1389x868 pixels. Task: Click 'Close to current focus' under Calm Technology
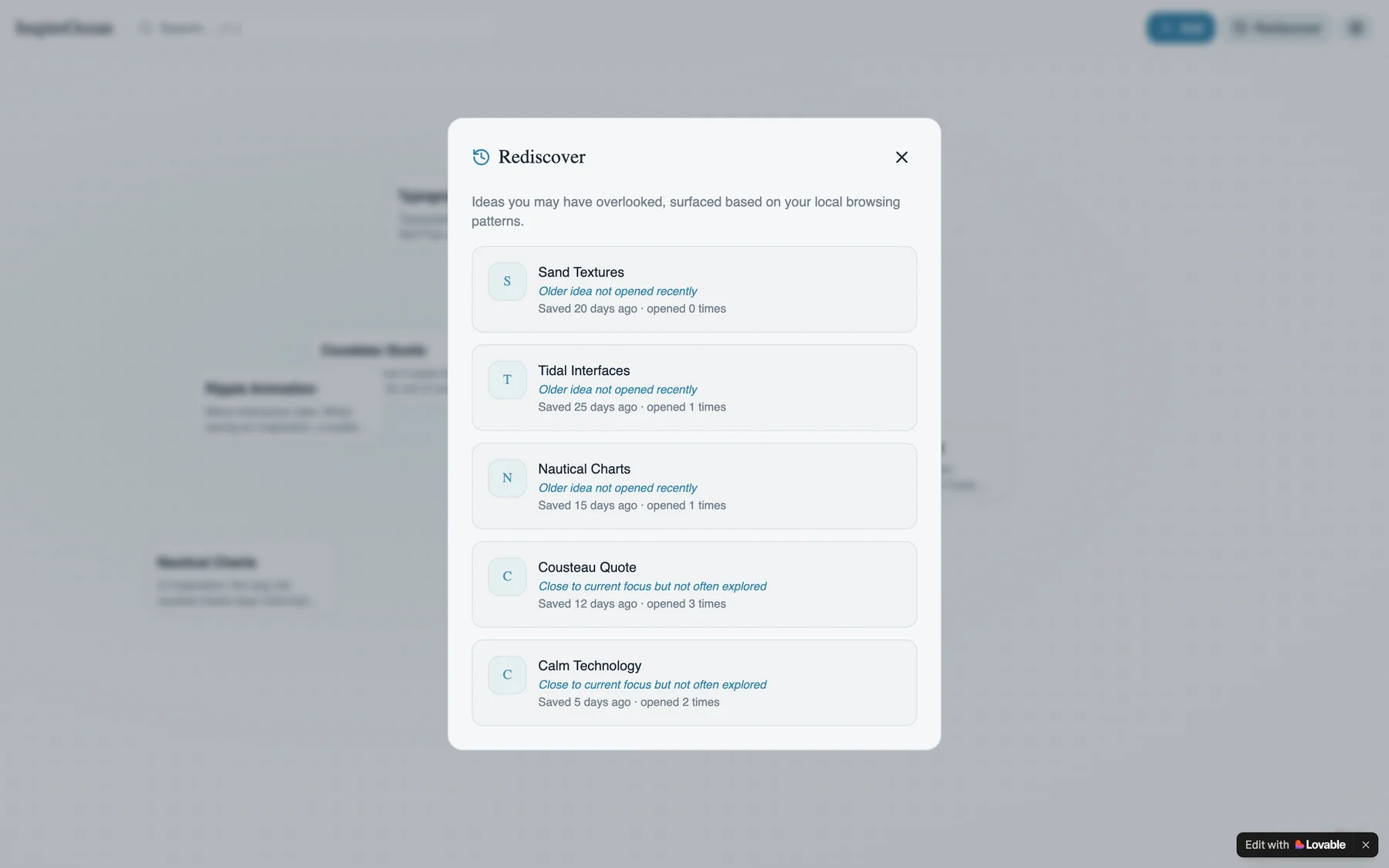594,684
